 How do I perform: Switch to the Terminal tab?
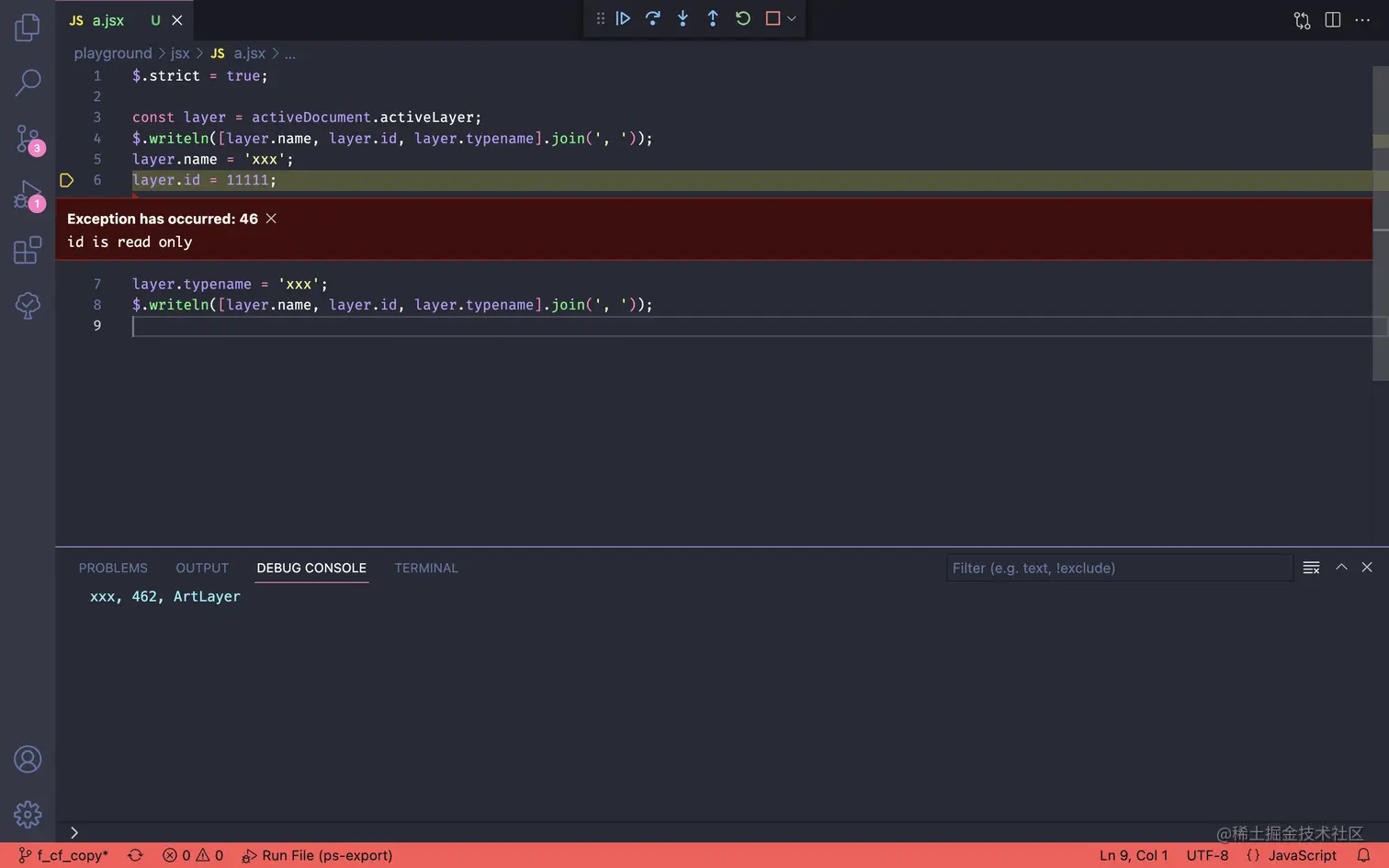pyautogui.click(x=426, y=568)
